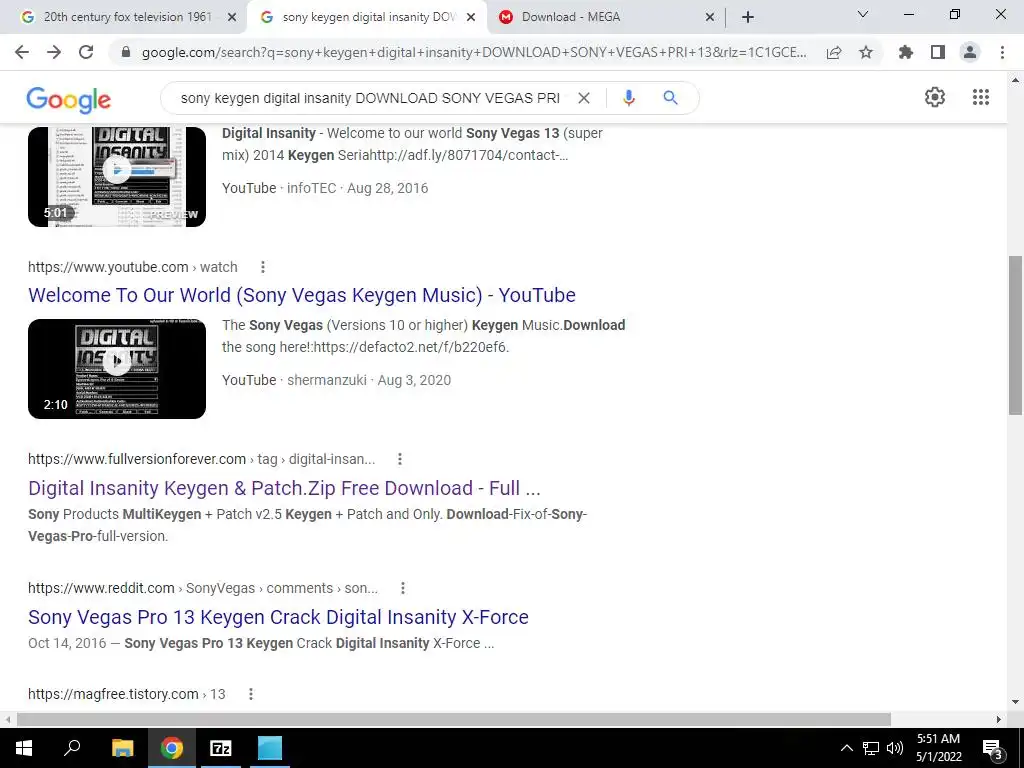Start search by voice microphone
This screenshot has width=1024, height=768.
click(x=628, y=98)
